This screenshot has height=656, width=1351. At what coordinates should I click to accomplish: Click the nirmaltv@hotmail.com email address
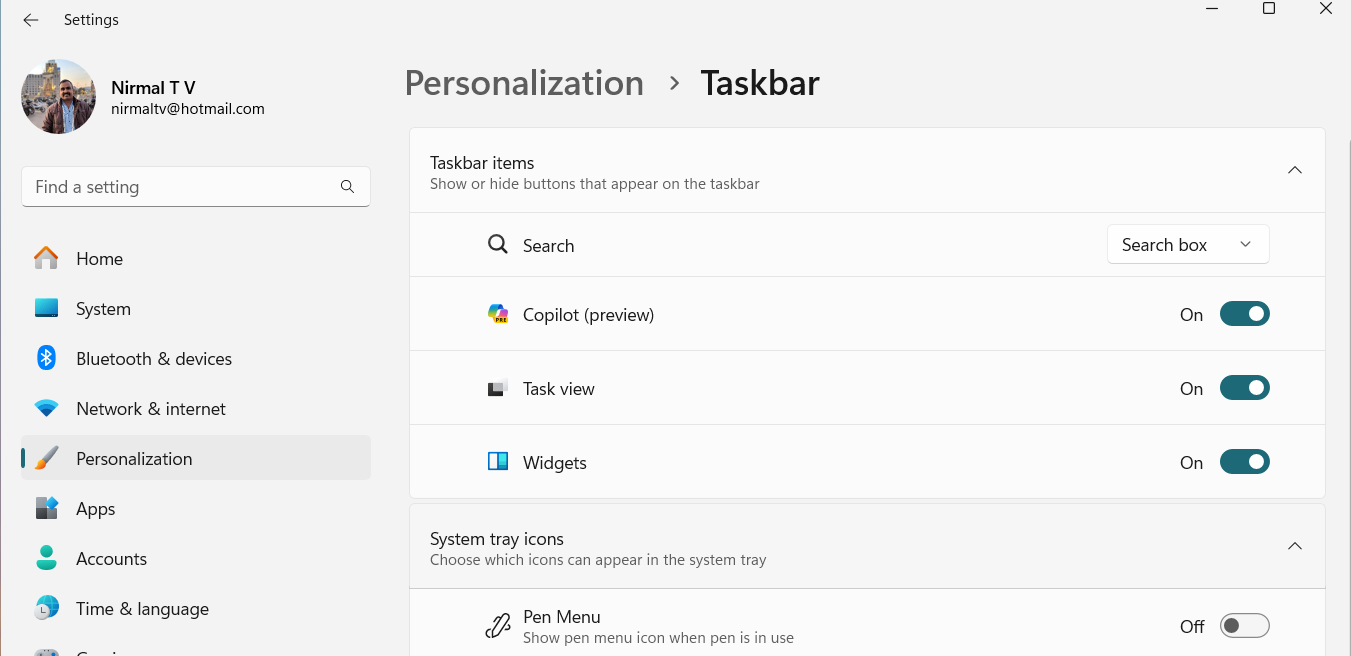pos(188,109)
